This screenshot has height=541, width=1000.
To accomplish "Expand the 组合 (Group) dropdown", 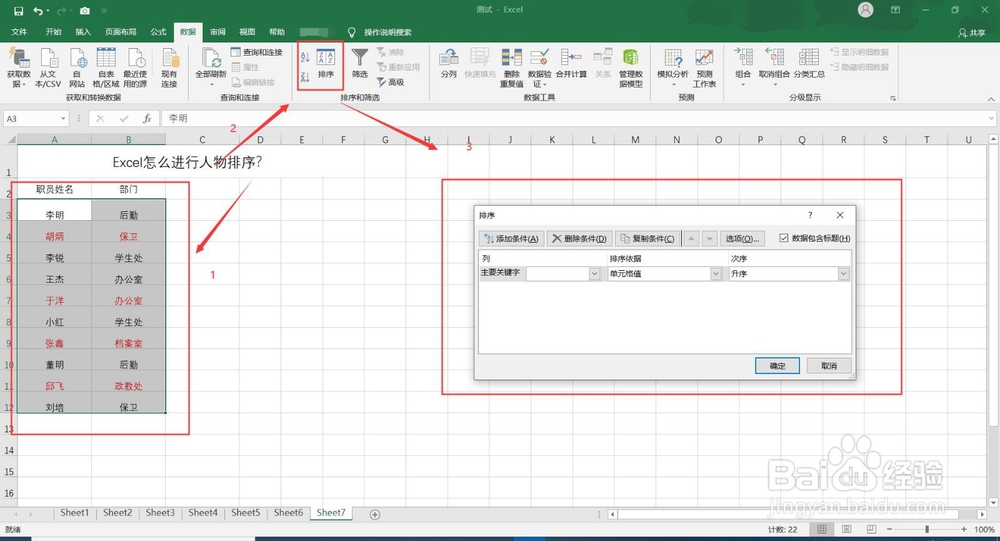I will coord(743,85).
